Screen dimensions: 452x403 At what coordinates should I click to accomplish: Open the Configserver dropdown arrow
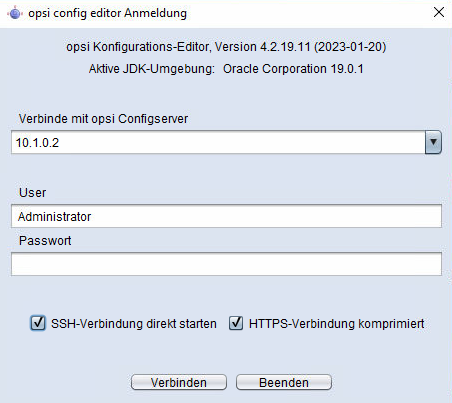click(433, 142)
